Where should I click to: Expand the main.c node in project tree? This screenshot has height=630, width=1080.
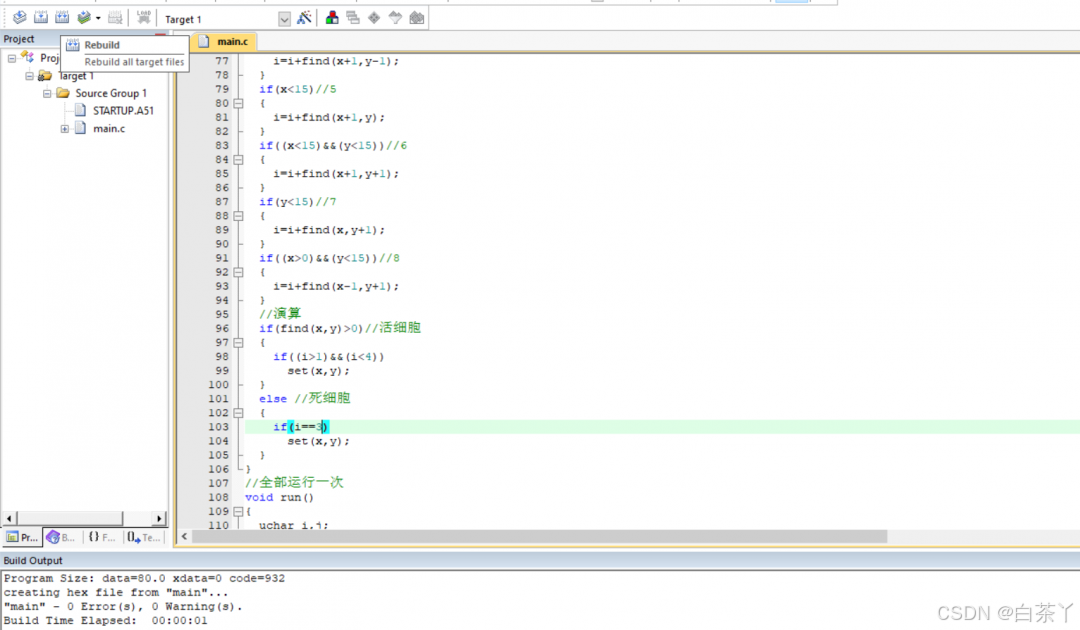(65, 128)
